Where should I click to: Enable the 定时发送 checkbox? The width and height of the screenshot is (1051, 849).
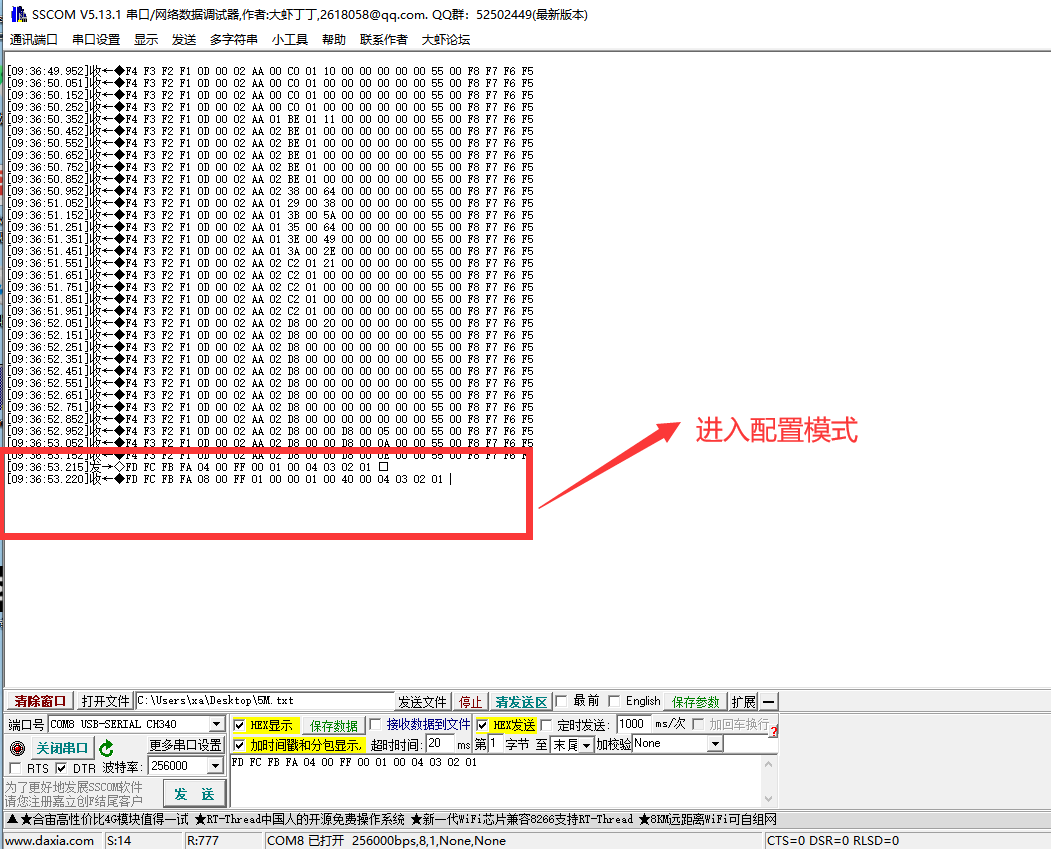pos(546,725)
